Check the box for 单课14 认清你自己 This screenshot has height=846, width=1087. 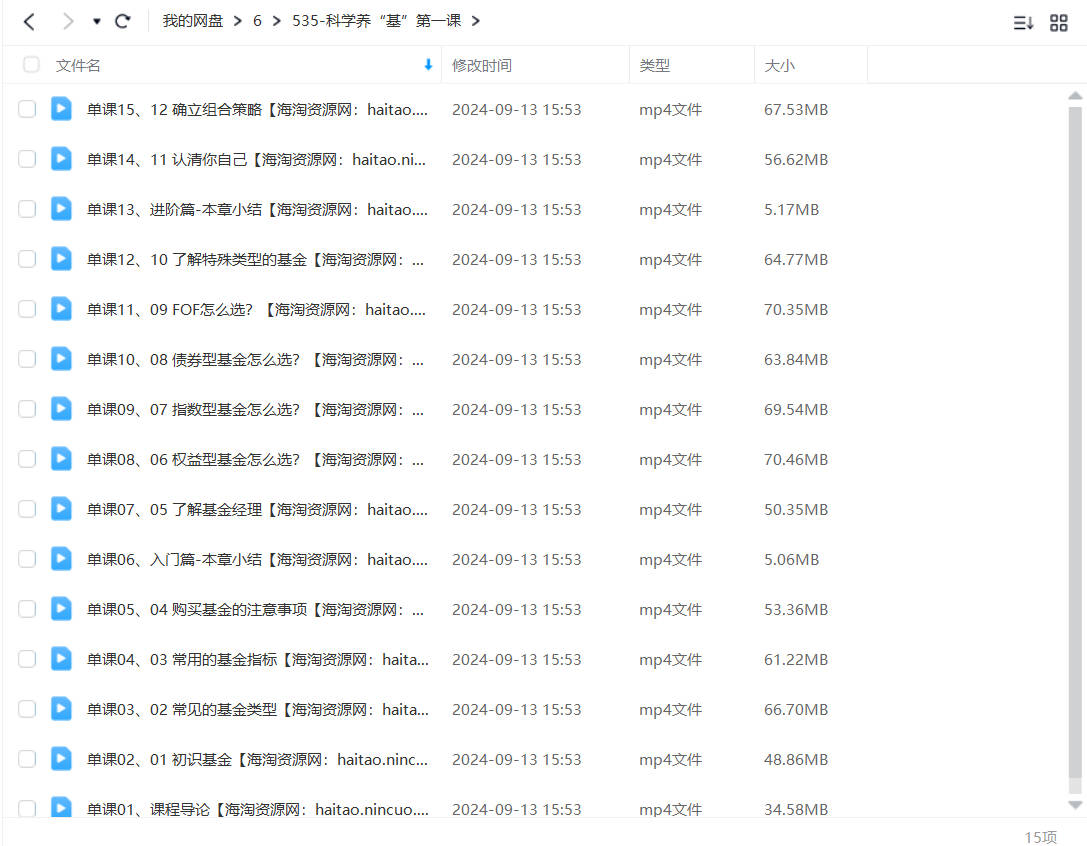(x=27, y=159)
